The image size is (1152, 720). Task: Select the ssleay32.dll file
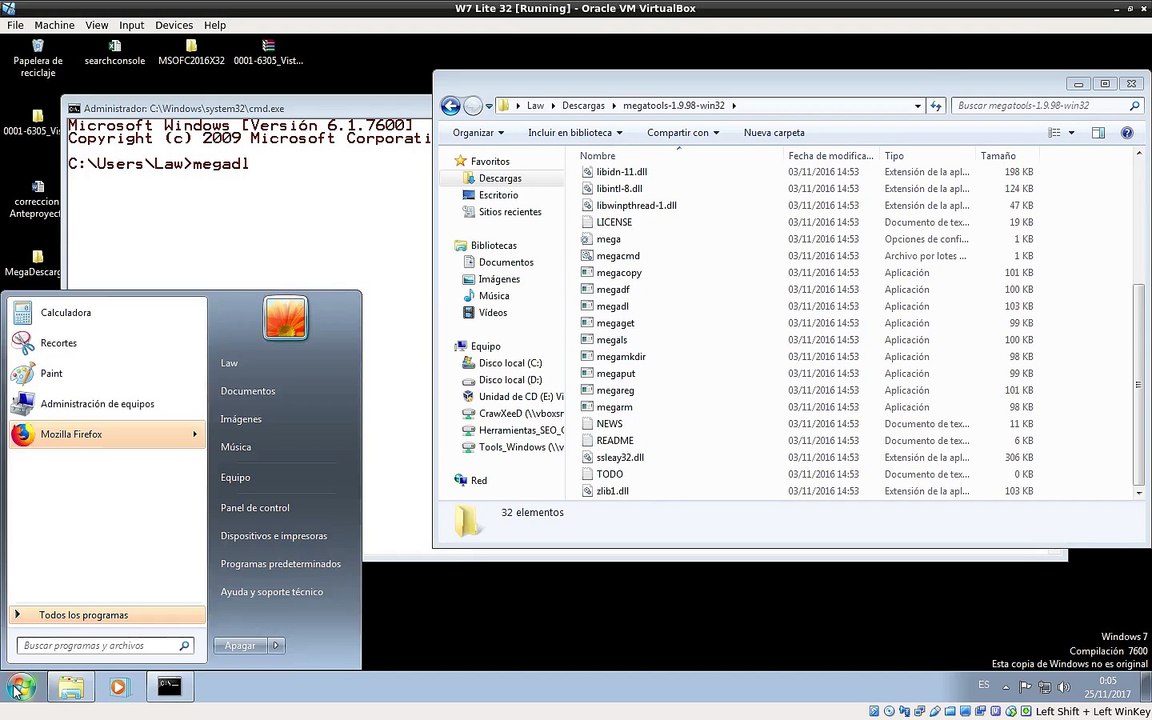click(620, 458)
